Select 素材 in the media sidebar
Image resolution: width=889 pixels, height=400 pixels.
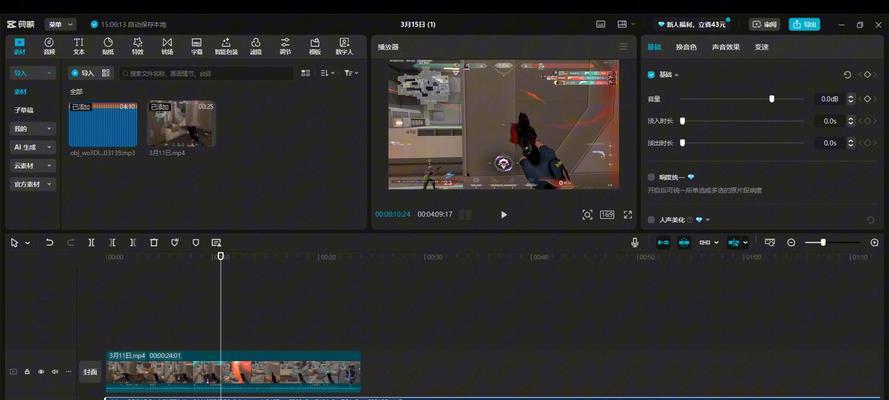[x=20, y=91]
